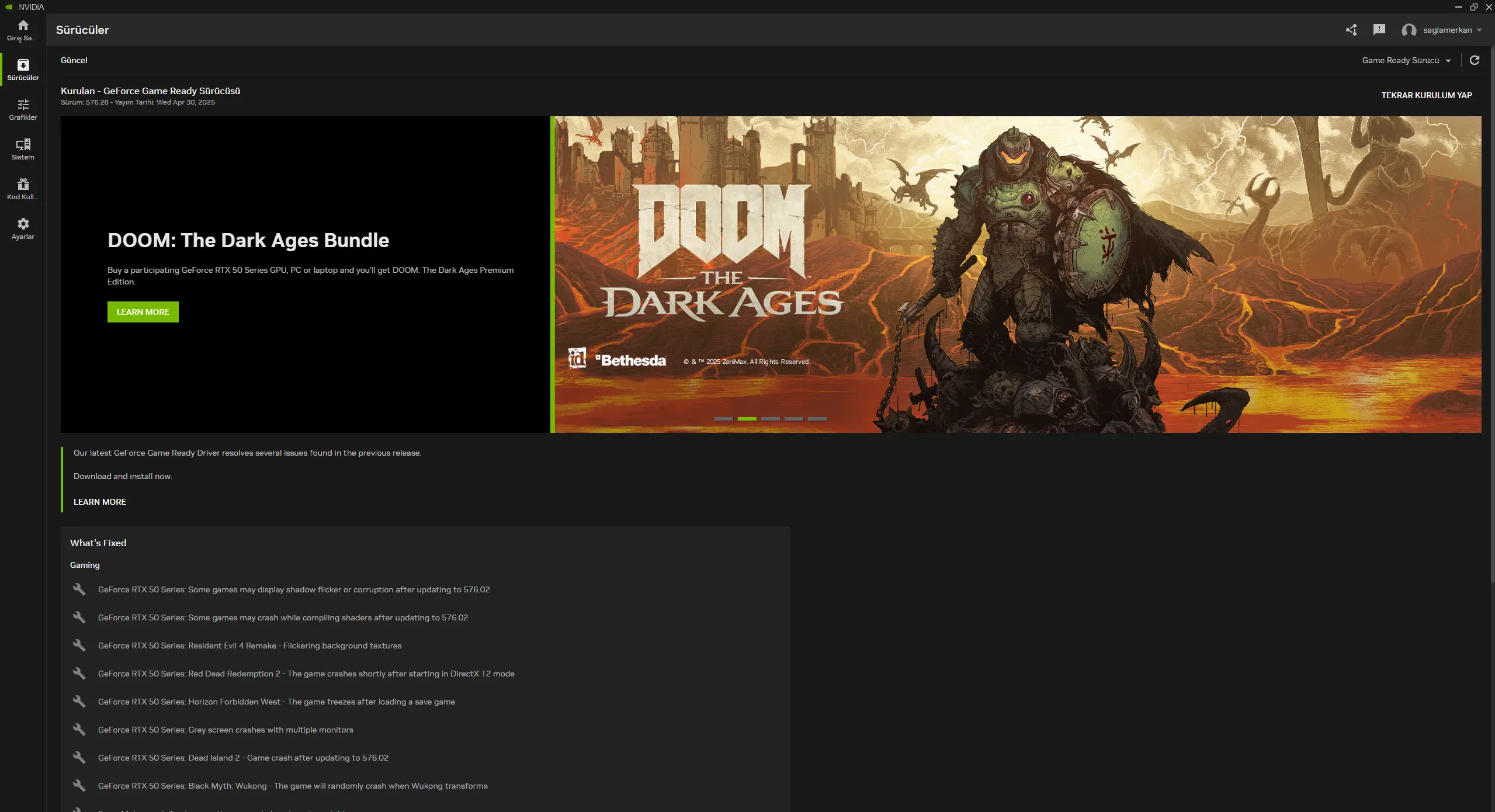Click the 'Download and install now.' text

tap(123, 476)
